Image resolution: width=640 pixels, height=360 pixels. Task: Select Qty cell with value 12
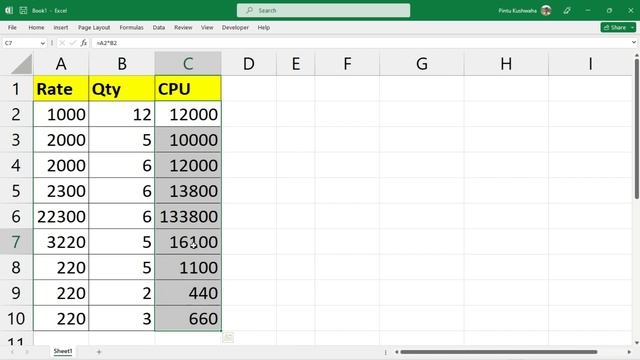(122, 114)
